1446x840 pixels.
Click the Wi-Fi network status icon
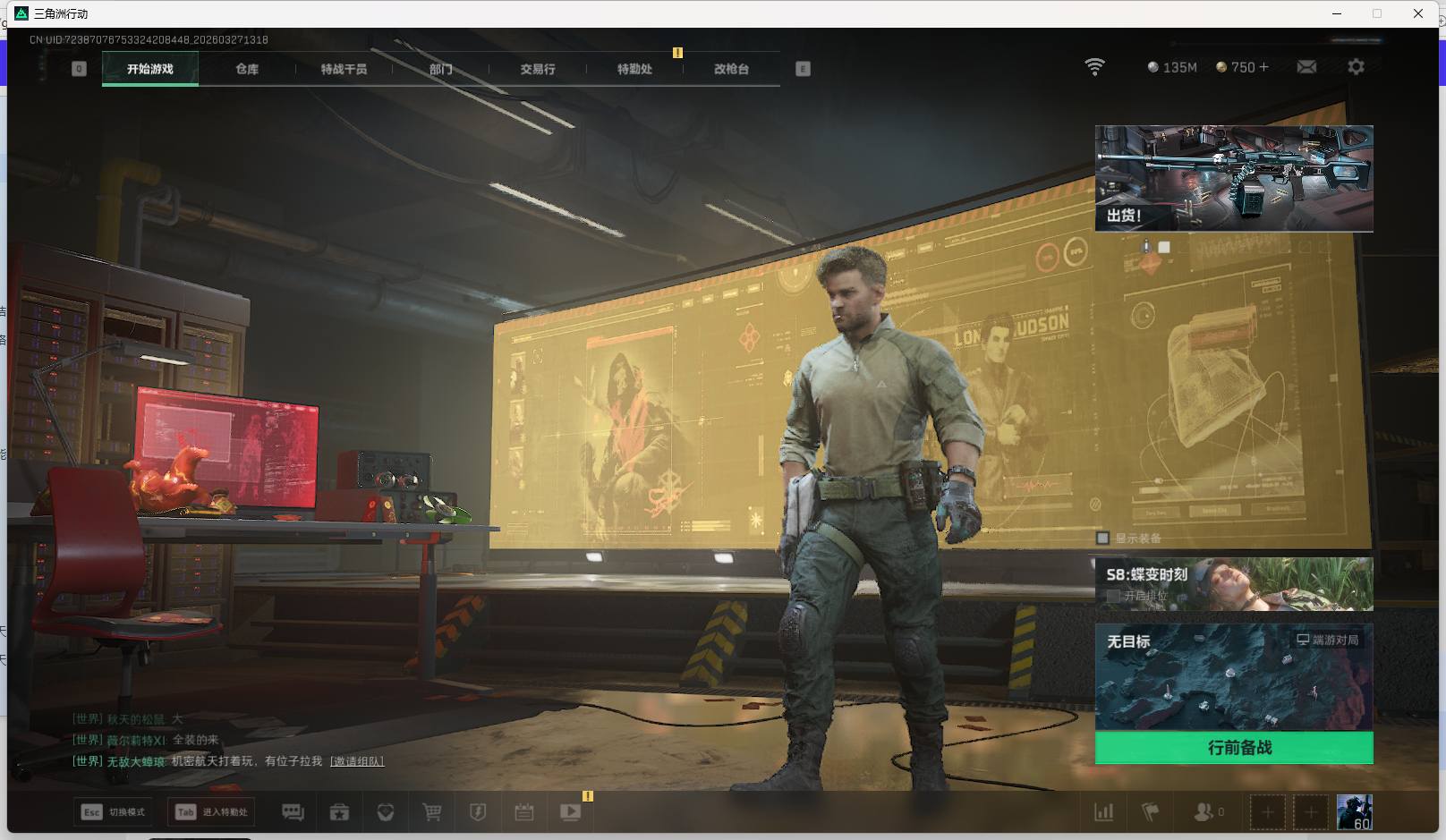click(x=1094, y=67)
